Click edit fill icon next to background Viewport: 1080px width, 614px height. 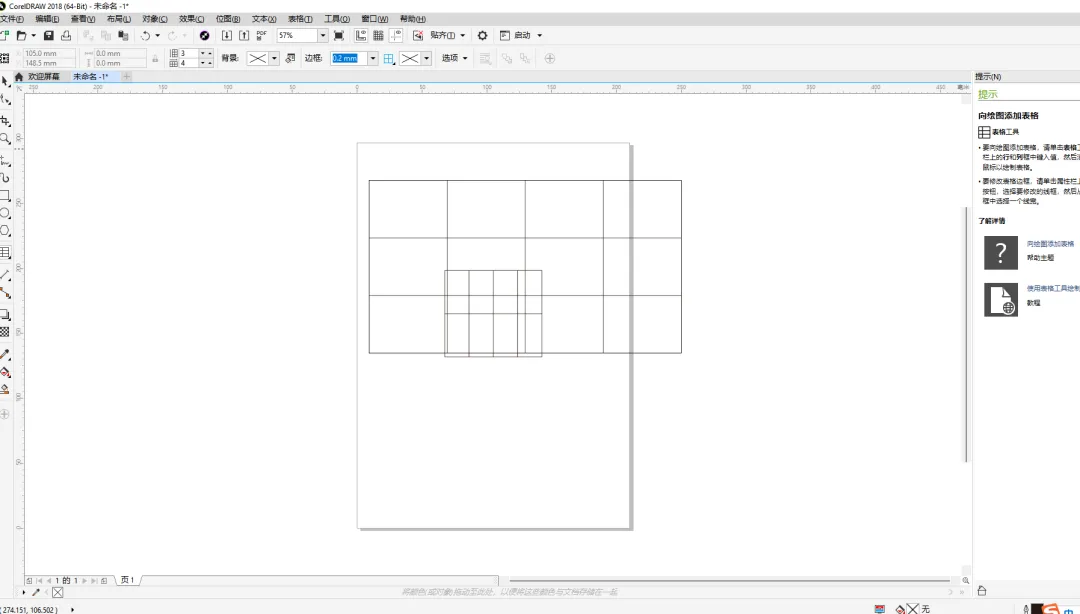(291, 58)
